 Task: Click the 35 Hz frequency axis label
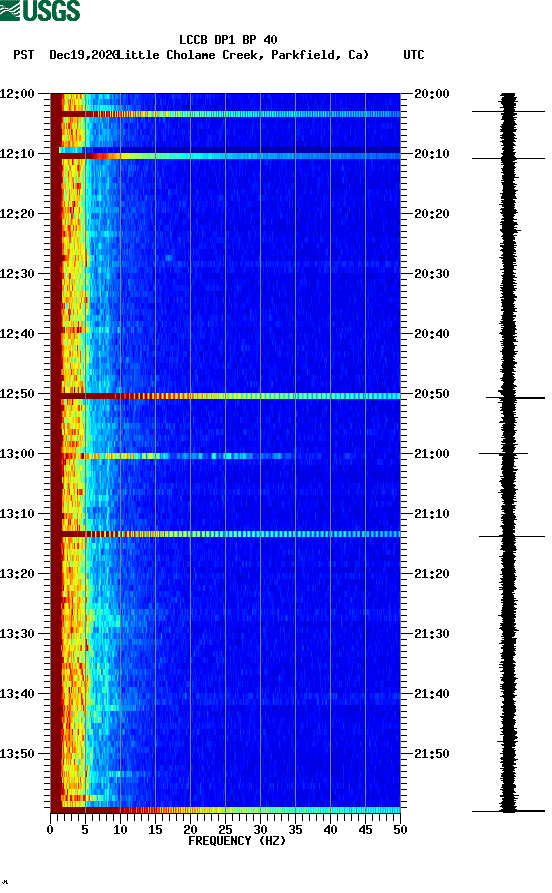[295, 830]
